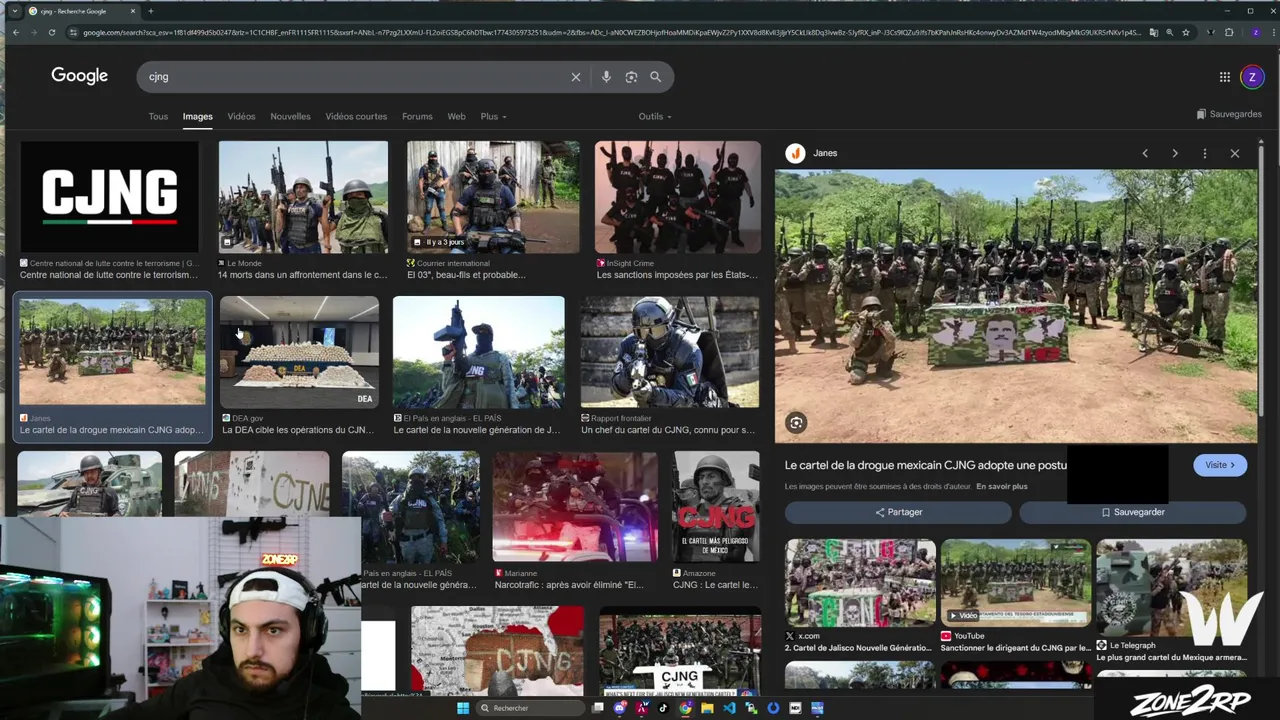Open the CJNG logo thumbnail

109,196
